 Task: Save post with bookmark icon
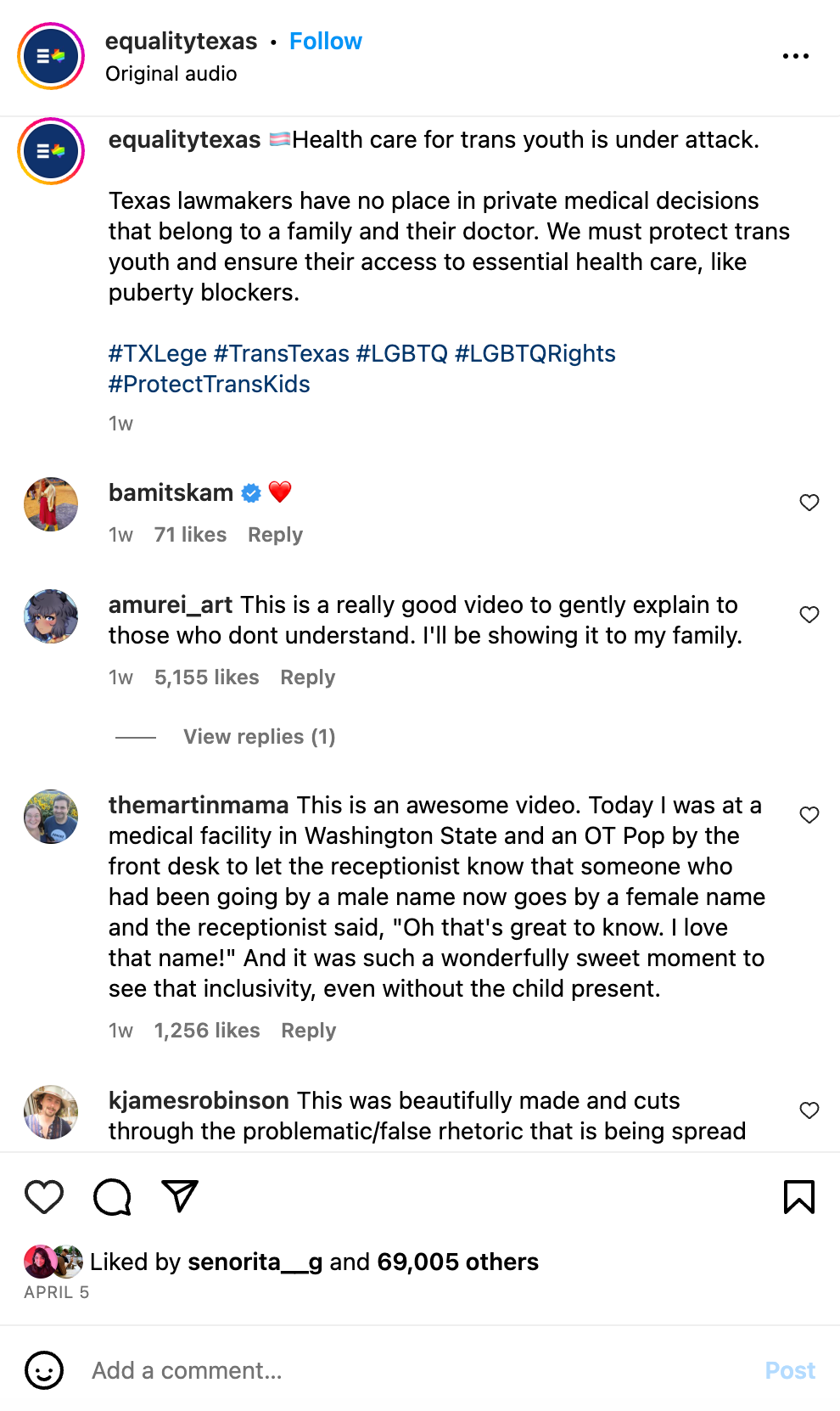point(798,1197)
